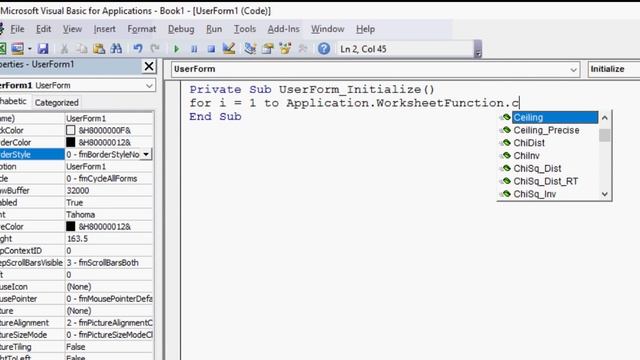Click the autocomplete list scrollbar thumb

click(x=605, y=135)
